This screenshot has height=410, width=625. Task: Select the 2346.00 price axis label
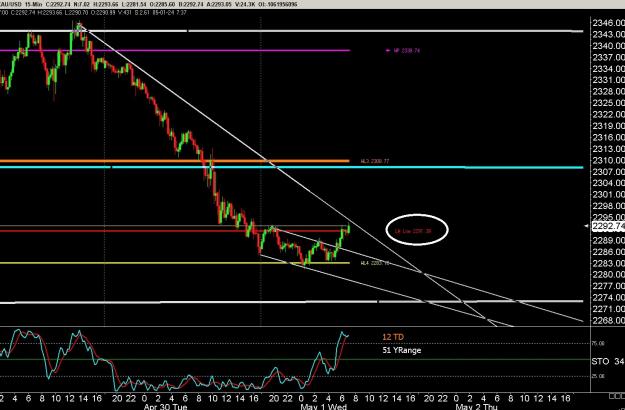pyautogui.click(x=609, y=23)
